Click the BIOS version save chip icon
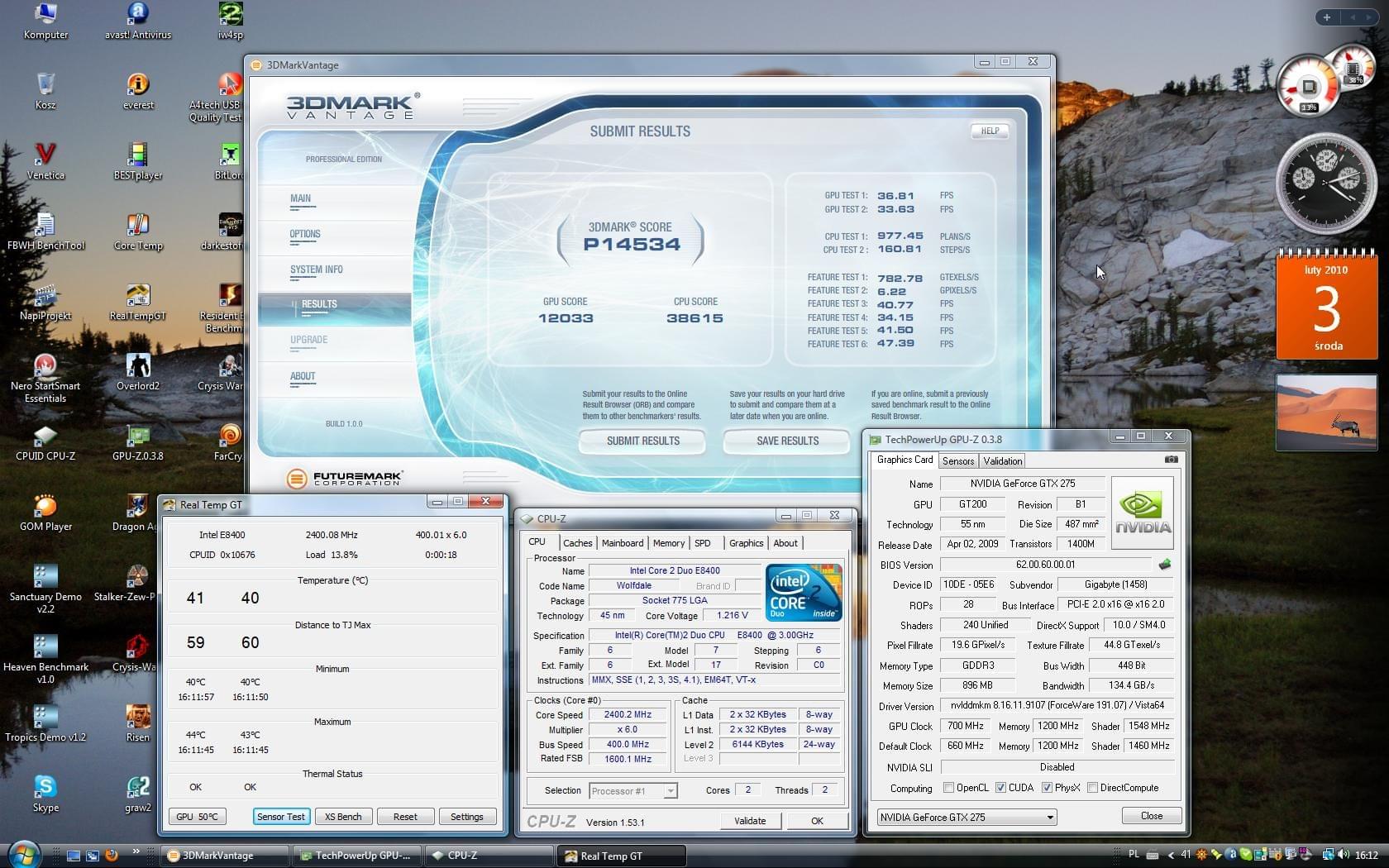The image size is (1389, 868). click(1165, 565)
